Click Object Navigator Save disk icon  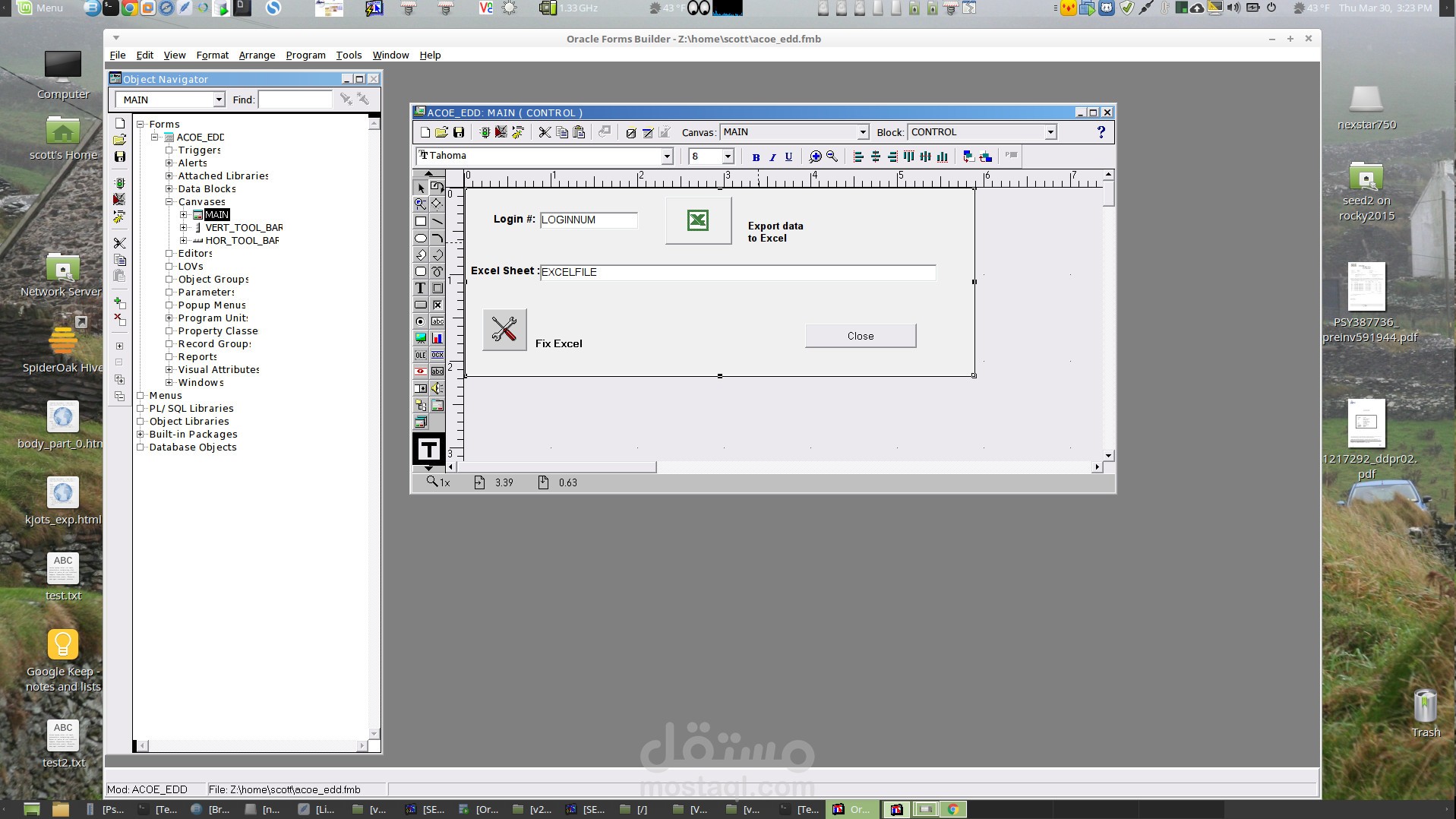119,157
